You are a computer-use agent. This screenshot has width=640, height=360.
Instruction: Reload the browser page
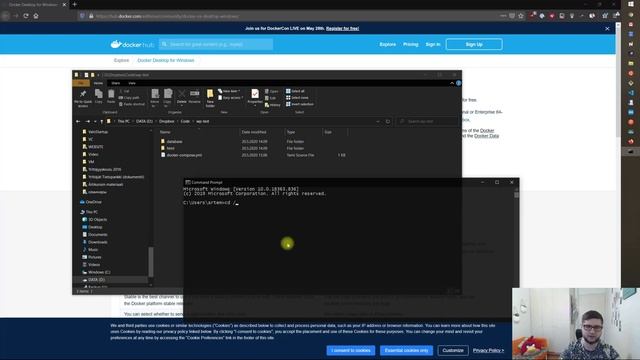click(26, 16)
